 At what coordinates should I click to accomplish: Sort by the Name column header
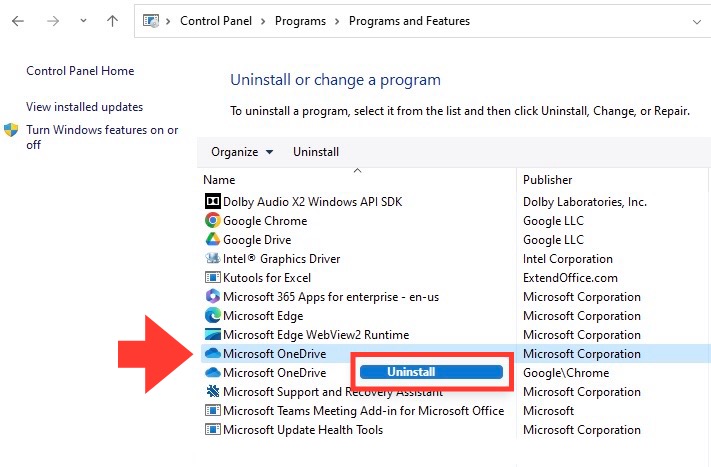click(219, 180)
